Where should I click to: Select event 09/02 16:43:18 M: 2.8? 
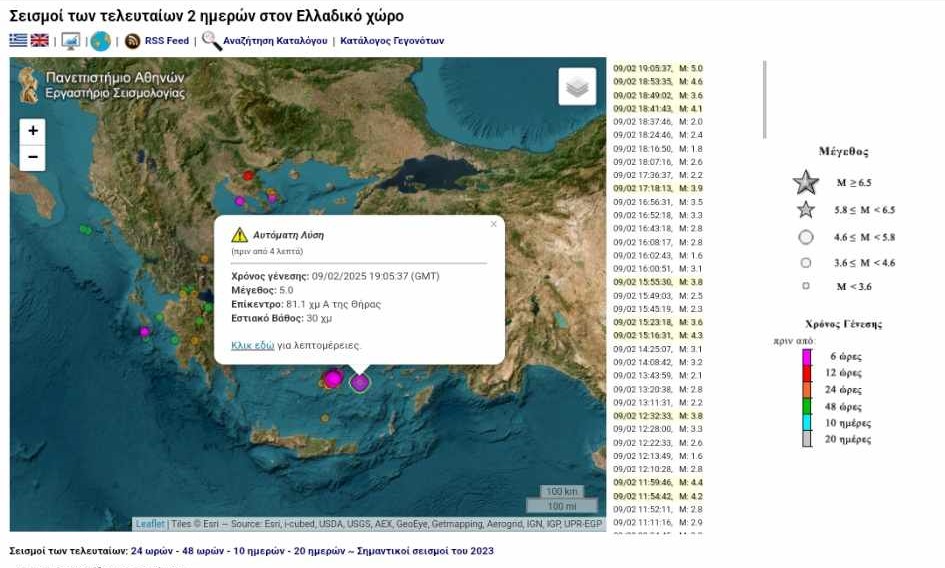(x=658, y=229)
